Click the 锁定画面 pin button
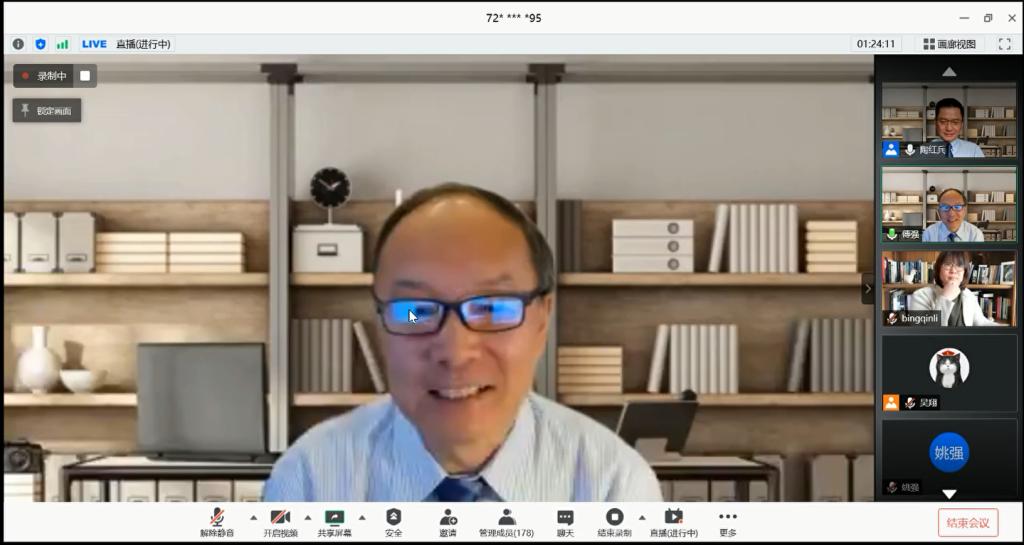This screenshot has width=1024, height=545. pos(47,110)
